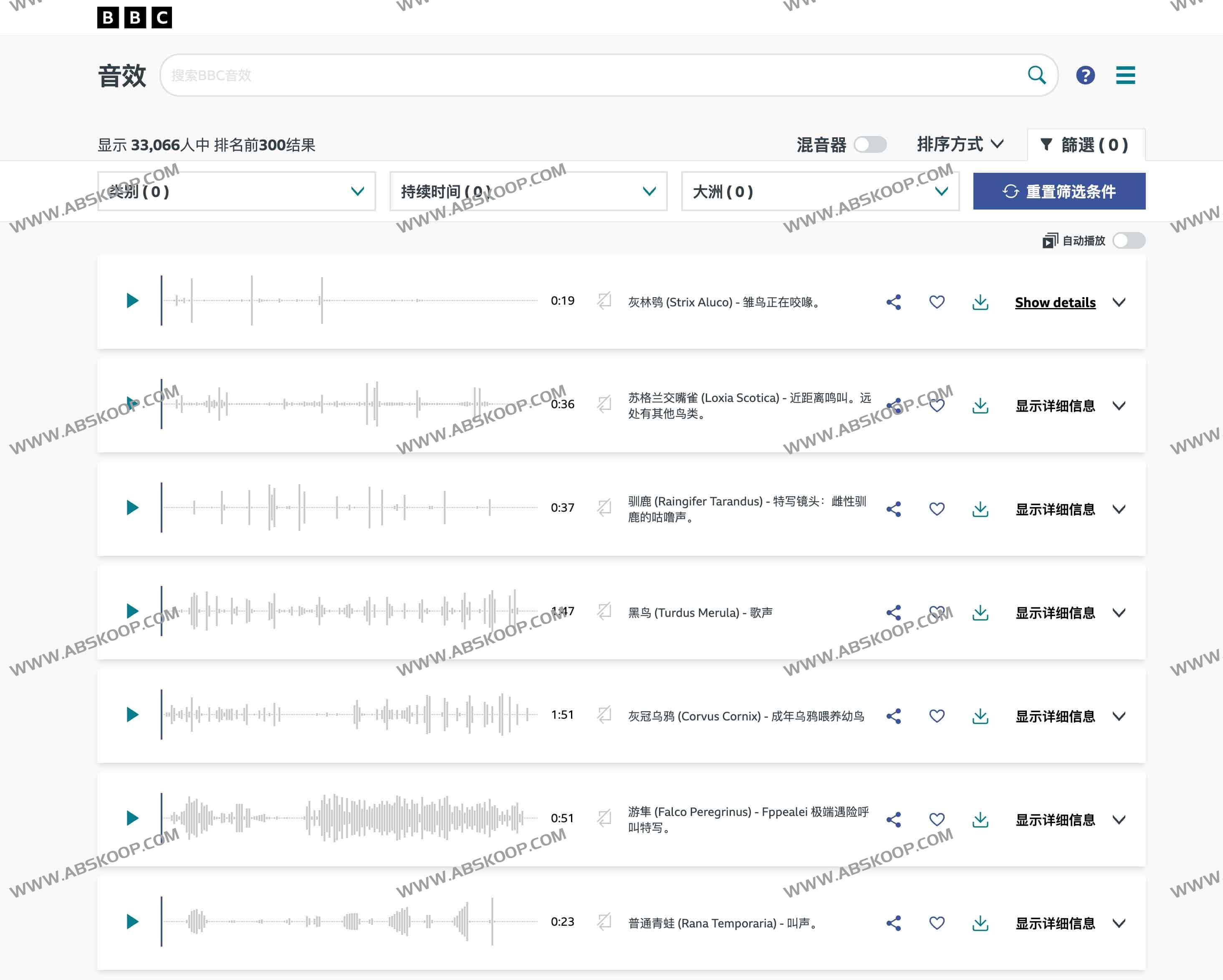Share the 游隼 (Falco Peregrinus) sound

pos(893,819)
